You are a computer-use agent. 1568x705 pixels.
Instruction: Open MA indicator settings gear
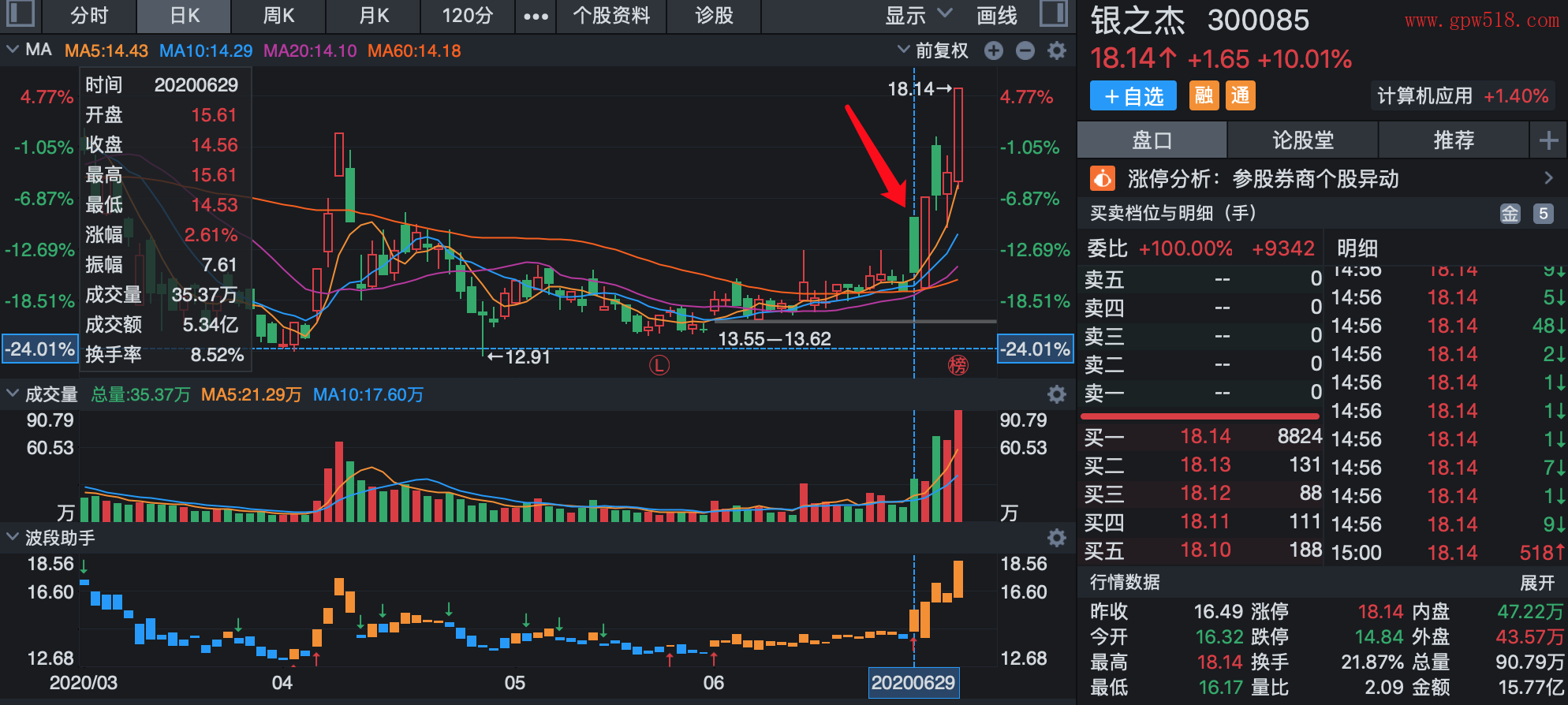point(1057,51)
